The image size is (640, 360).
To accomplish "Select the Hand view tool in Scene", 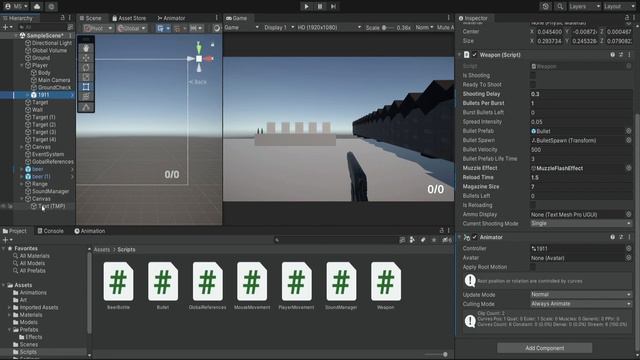I will click(x=86, y=48).
